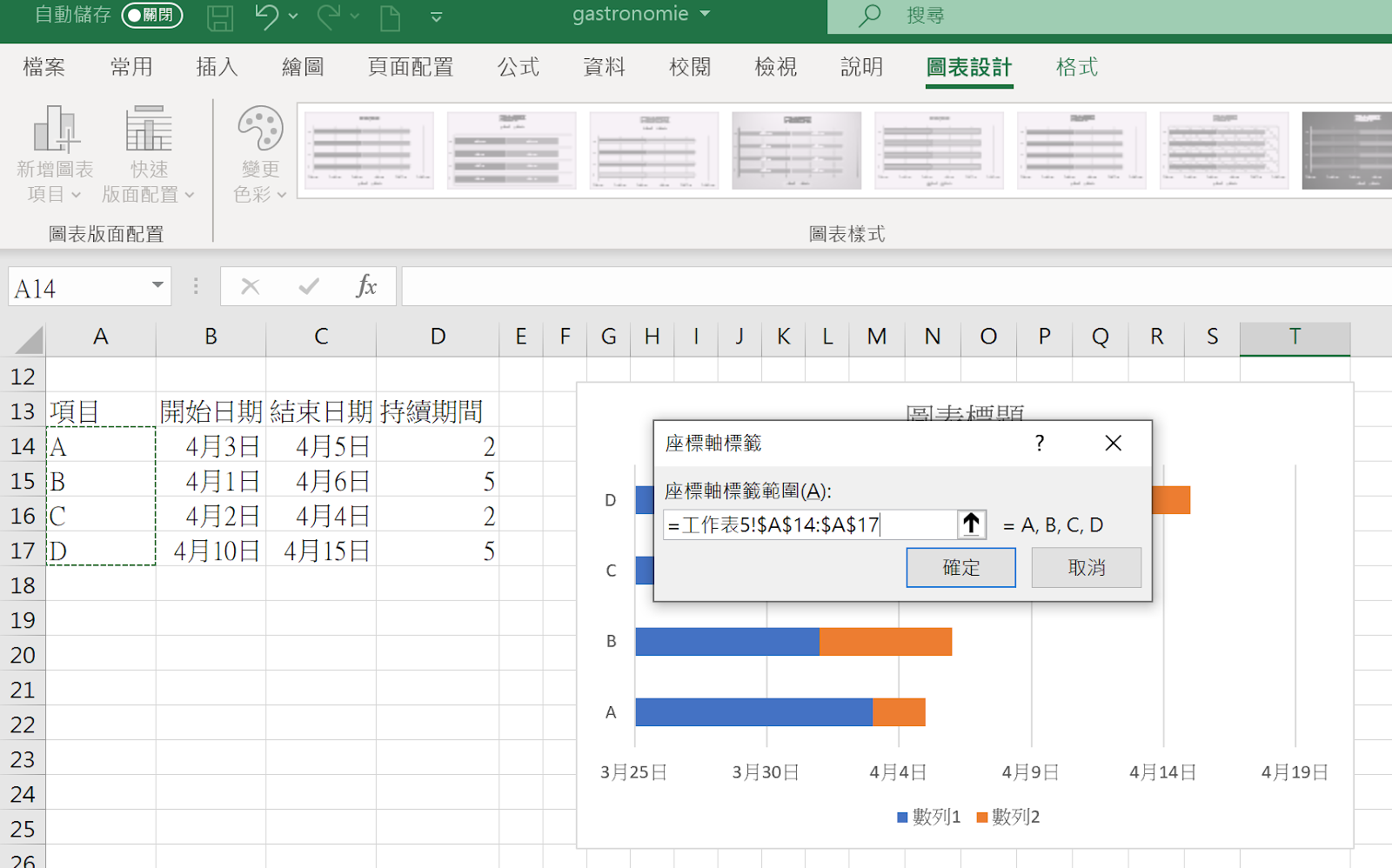Switch to the 插入 ribbon tab
Image resolution: width=1392 pixels, height=868 pixels.
pos(217,67)
